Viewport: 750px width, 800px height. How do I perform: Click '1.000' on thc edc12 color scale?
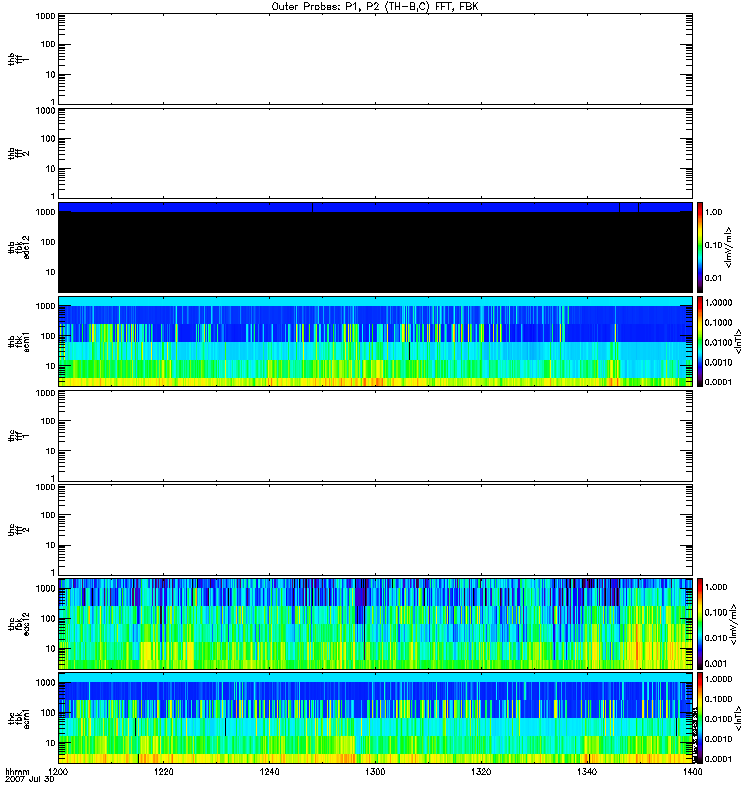pyautogui.click(x=716, y=587)
